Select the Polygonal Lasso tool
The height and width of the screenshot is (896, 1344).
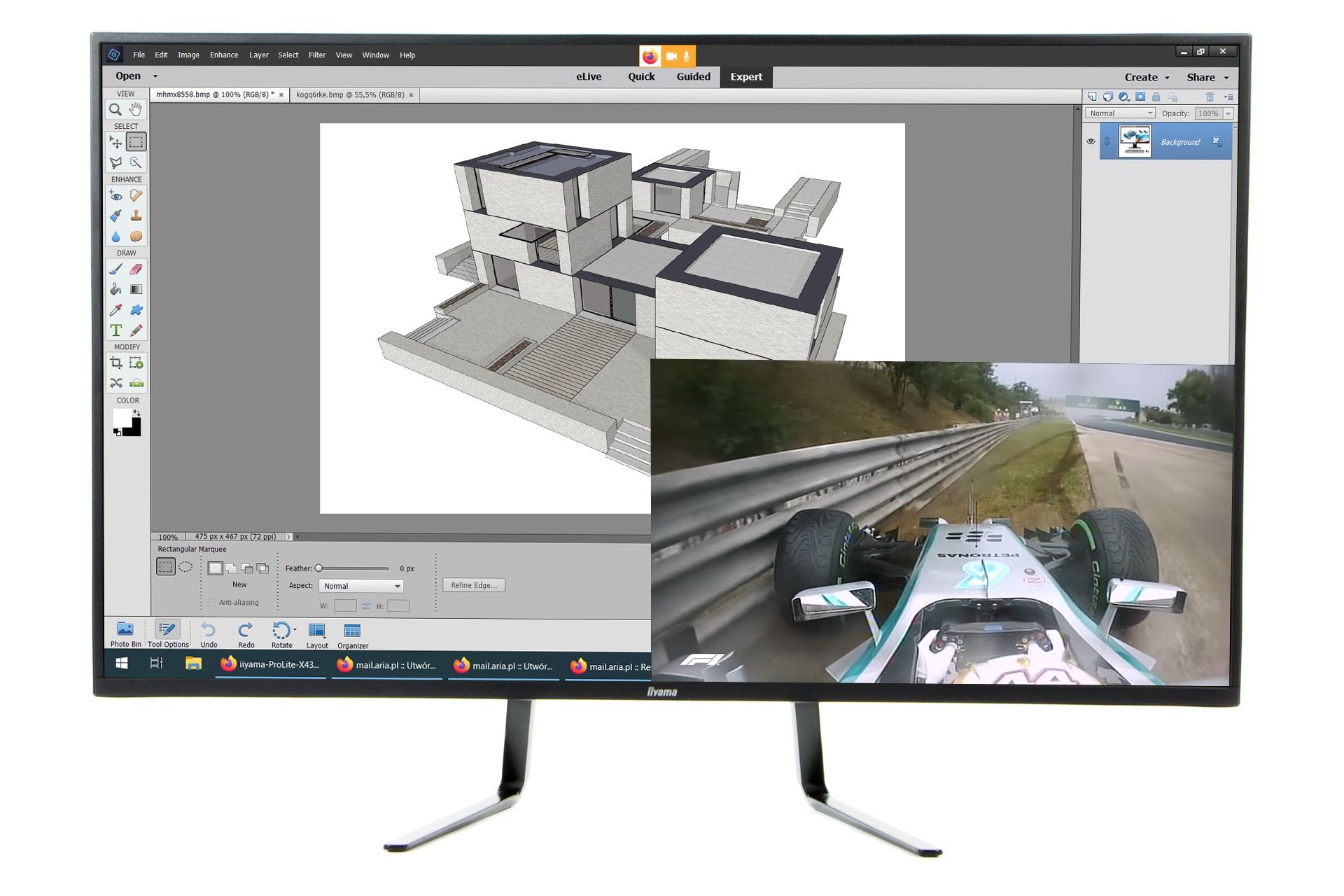click(x=115, y=162)
